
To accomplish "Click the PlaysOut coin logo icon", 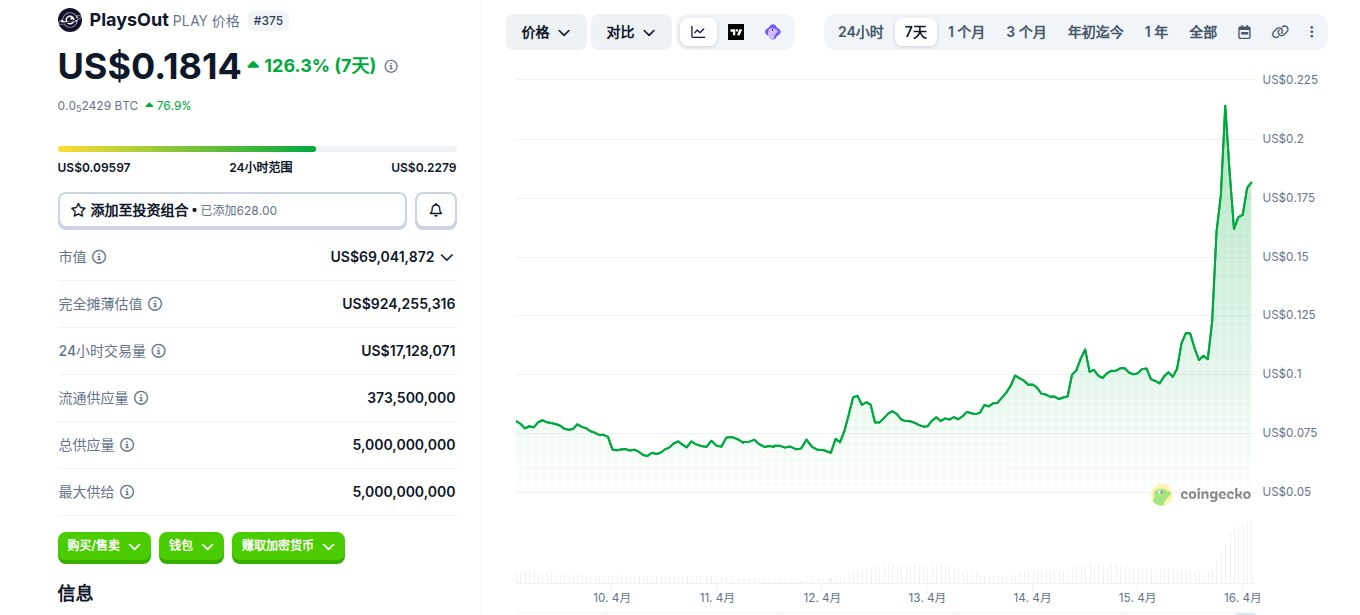I will click(70, 20).
